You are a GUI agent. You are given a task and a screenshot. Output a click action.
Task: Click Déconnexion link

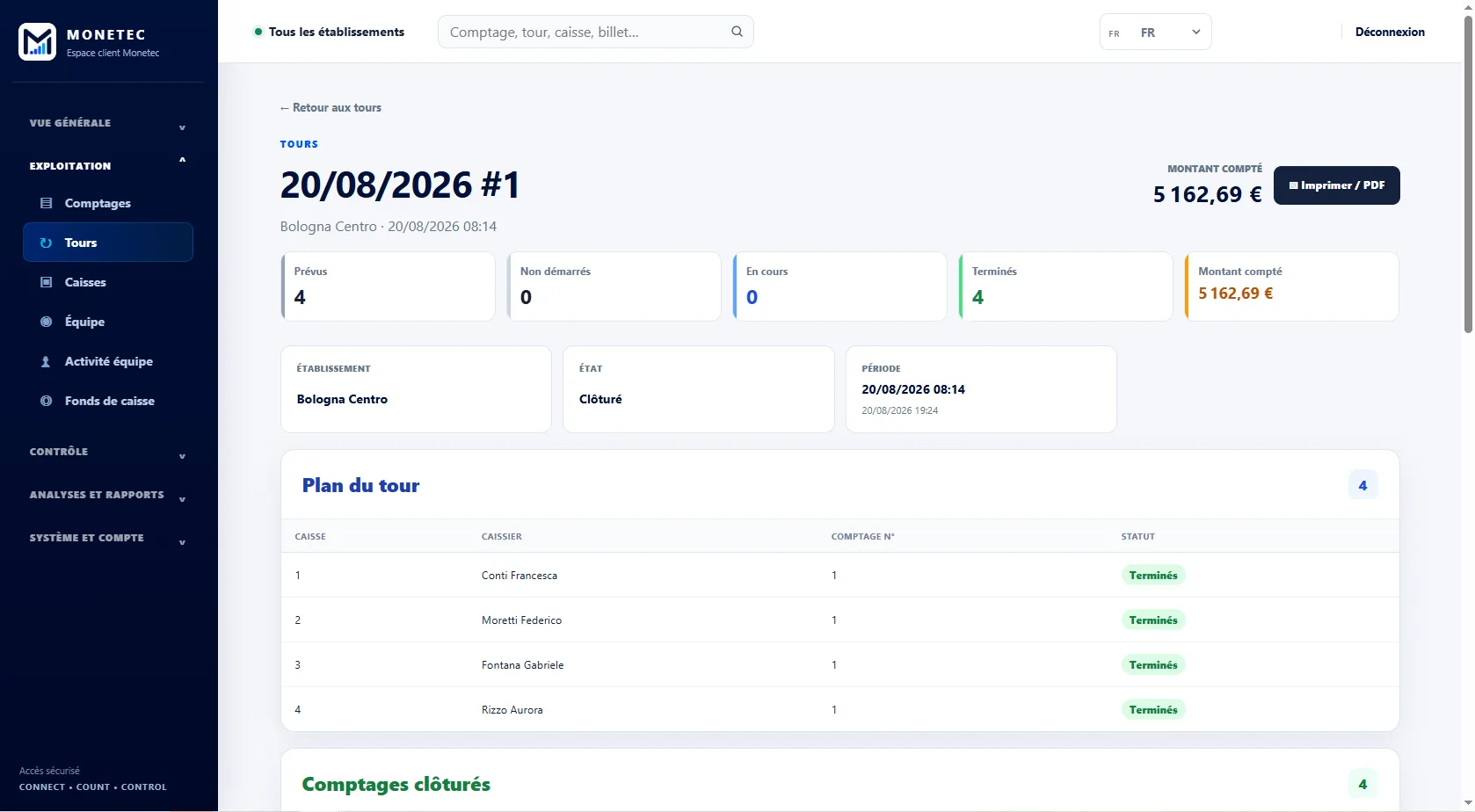1390,32
